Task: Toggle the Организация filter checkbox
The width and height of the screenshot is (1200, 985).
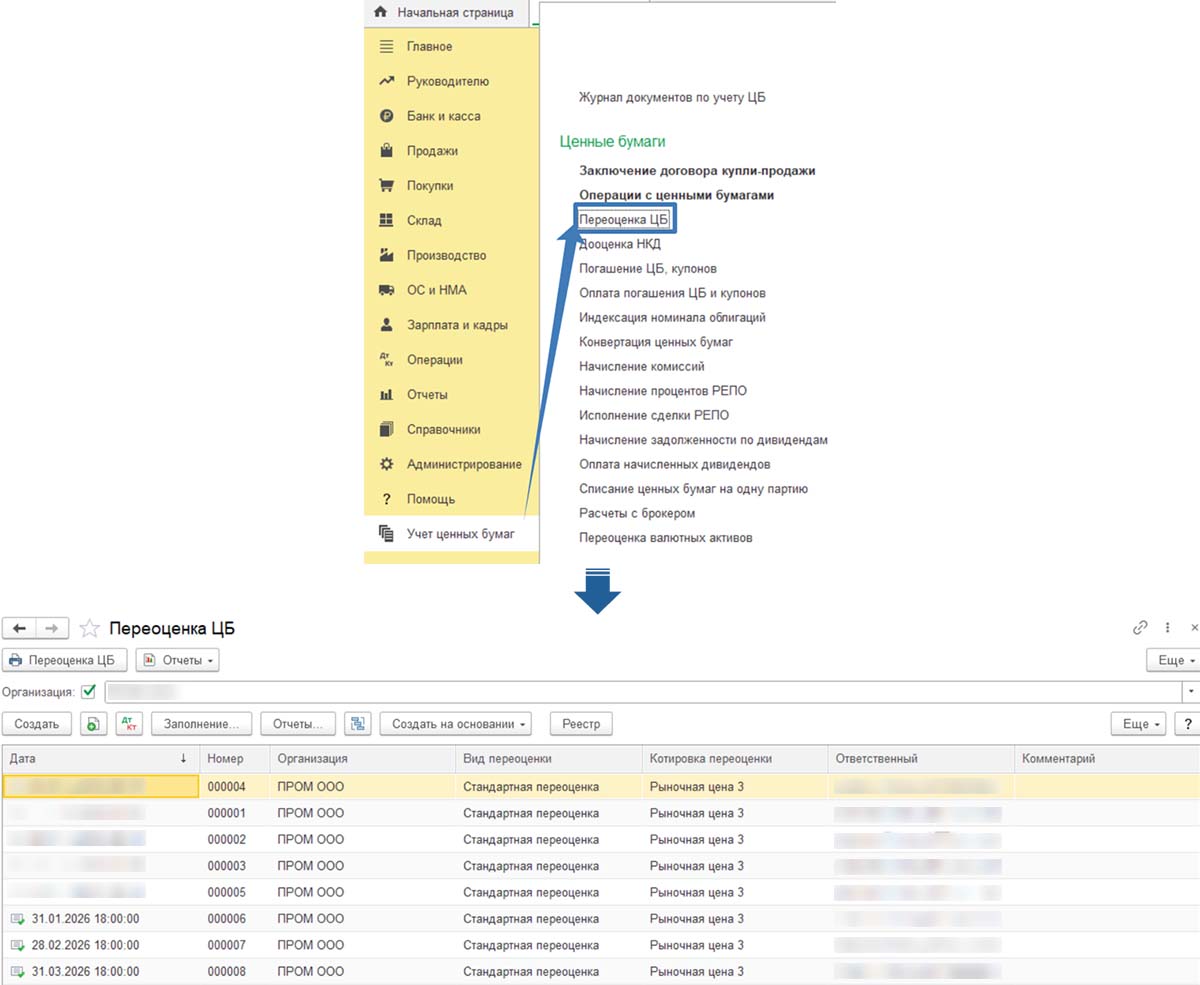Action: click(x=89, y=691)
